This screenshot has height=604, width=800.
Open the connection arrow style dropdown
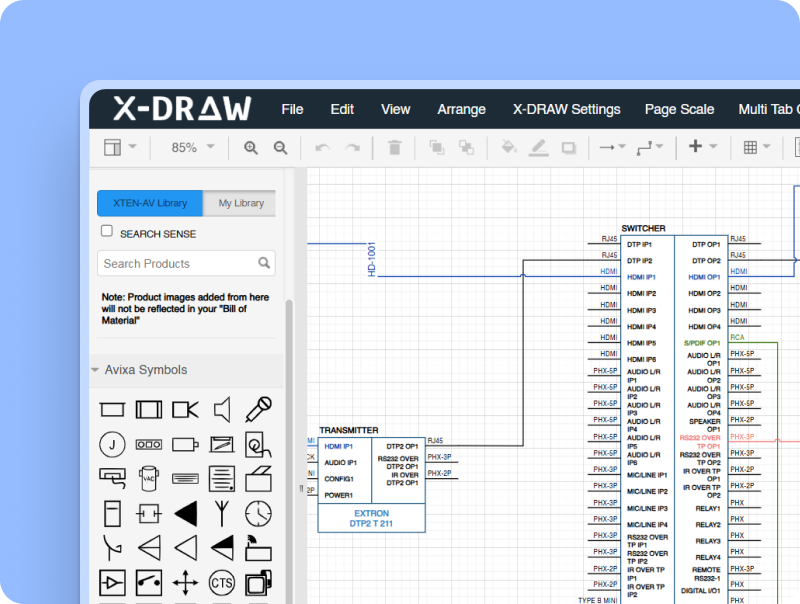click(x=612, y=147)
